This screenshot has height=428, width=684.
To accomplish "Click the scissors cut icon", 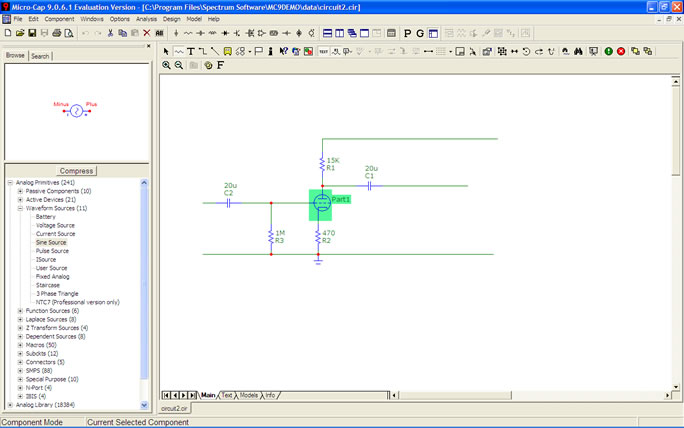I will click(x=108, y=33).
